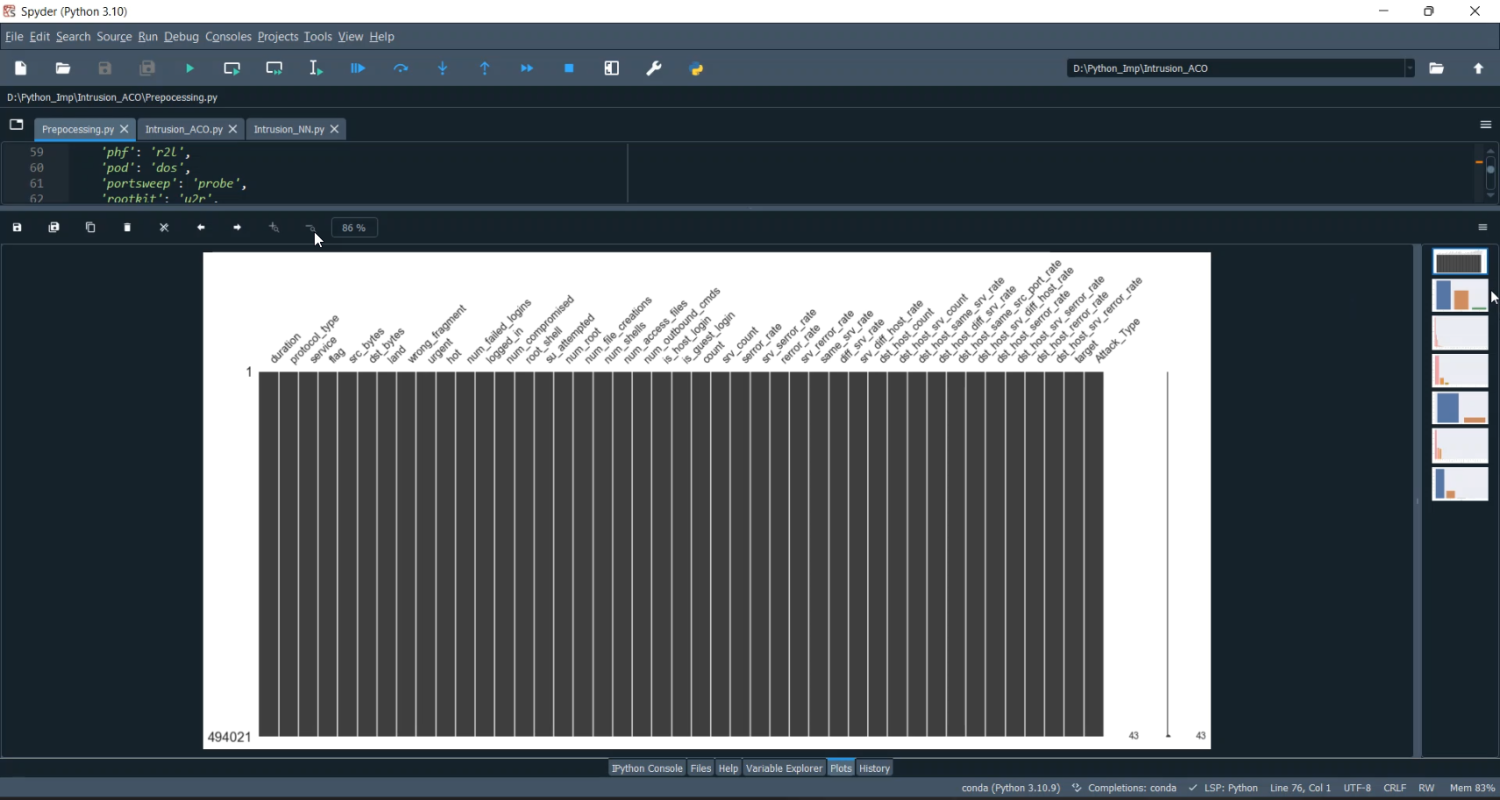Save the plot using the Plots pane save icon
The height and width of the screenshot is (800, 1500).
[17, 228]
